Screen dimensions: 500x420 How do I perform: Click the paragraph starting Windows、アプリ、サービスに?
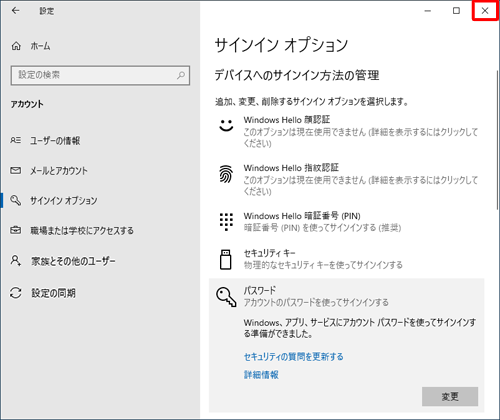click(360, 328)
